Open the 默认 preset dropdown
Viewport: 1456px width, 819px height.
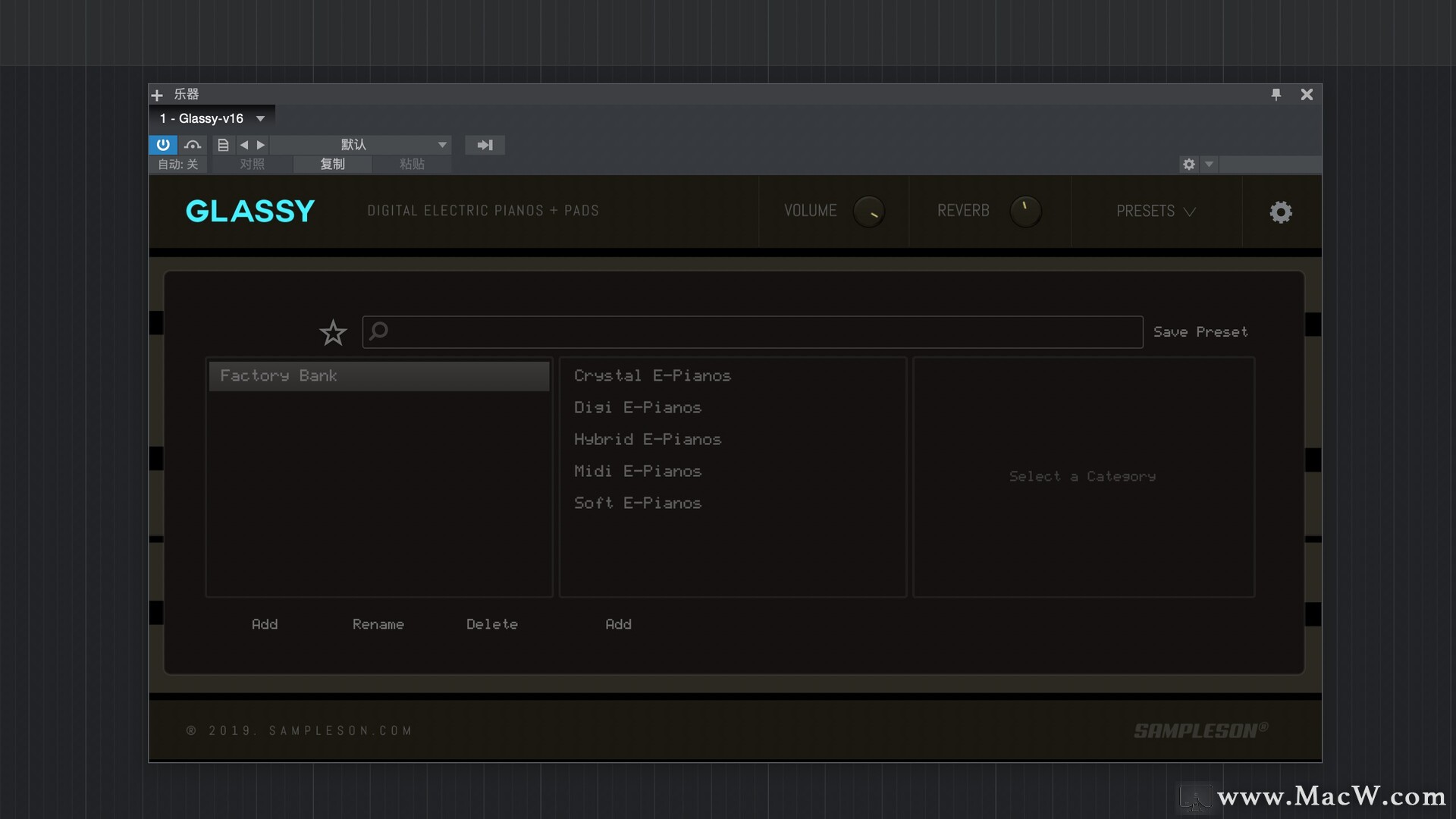pyautogui.click(x=361, y=144)
